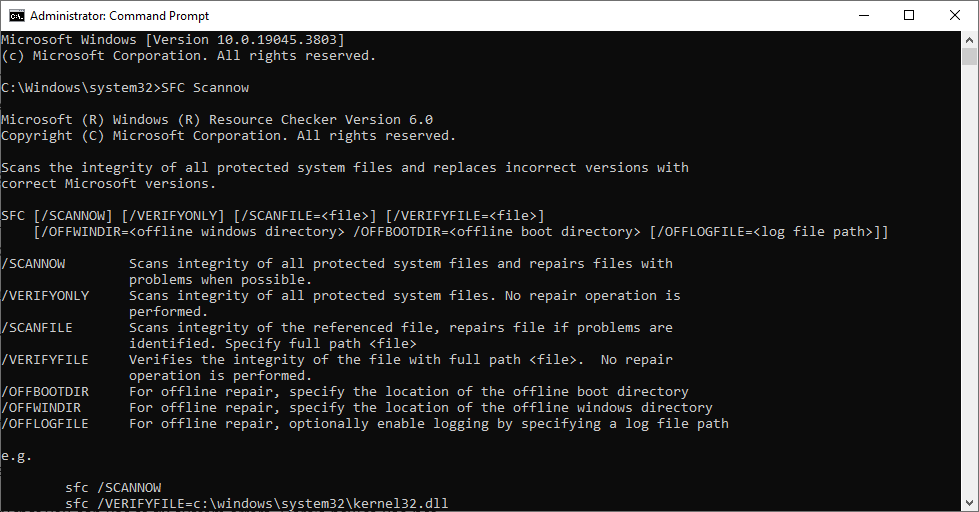
Task: Click the /OFFLOGFILE option in the list
Action: 45,424
